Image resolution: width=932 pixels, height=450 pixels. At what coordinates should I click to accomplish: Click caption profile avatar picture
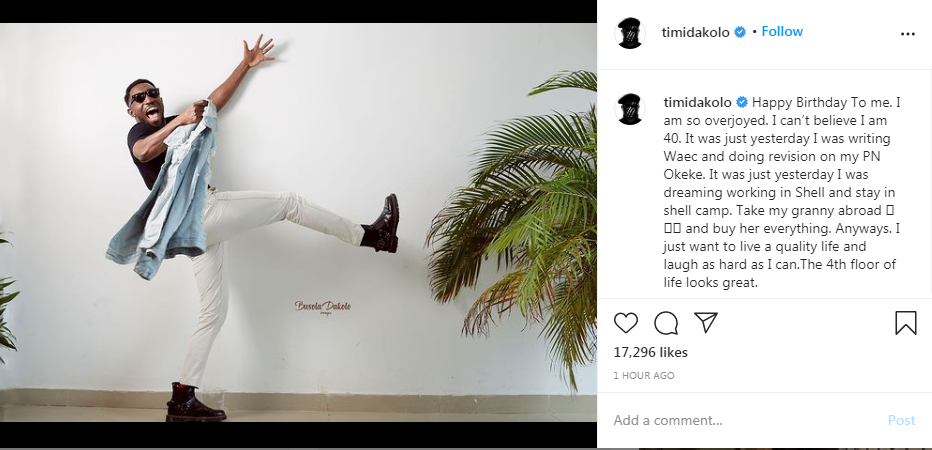[x=629, y=109]
